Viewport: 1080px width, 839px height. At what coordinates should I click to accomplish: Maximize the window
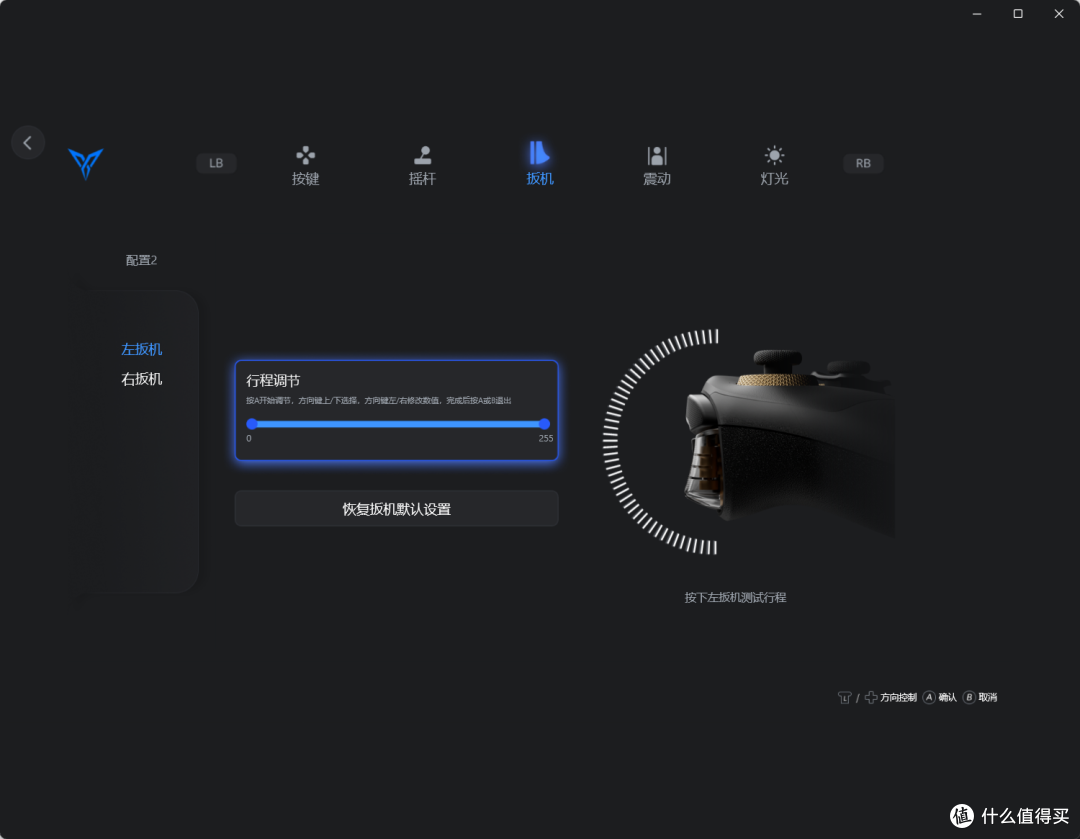click(x=1018, y=14)
